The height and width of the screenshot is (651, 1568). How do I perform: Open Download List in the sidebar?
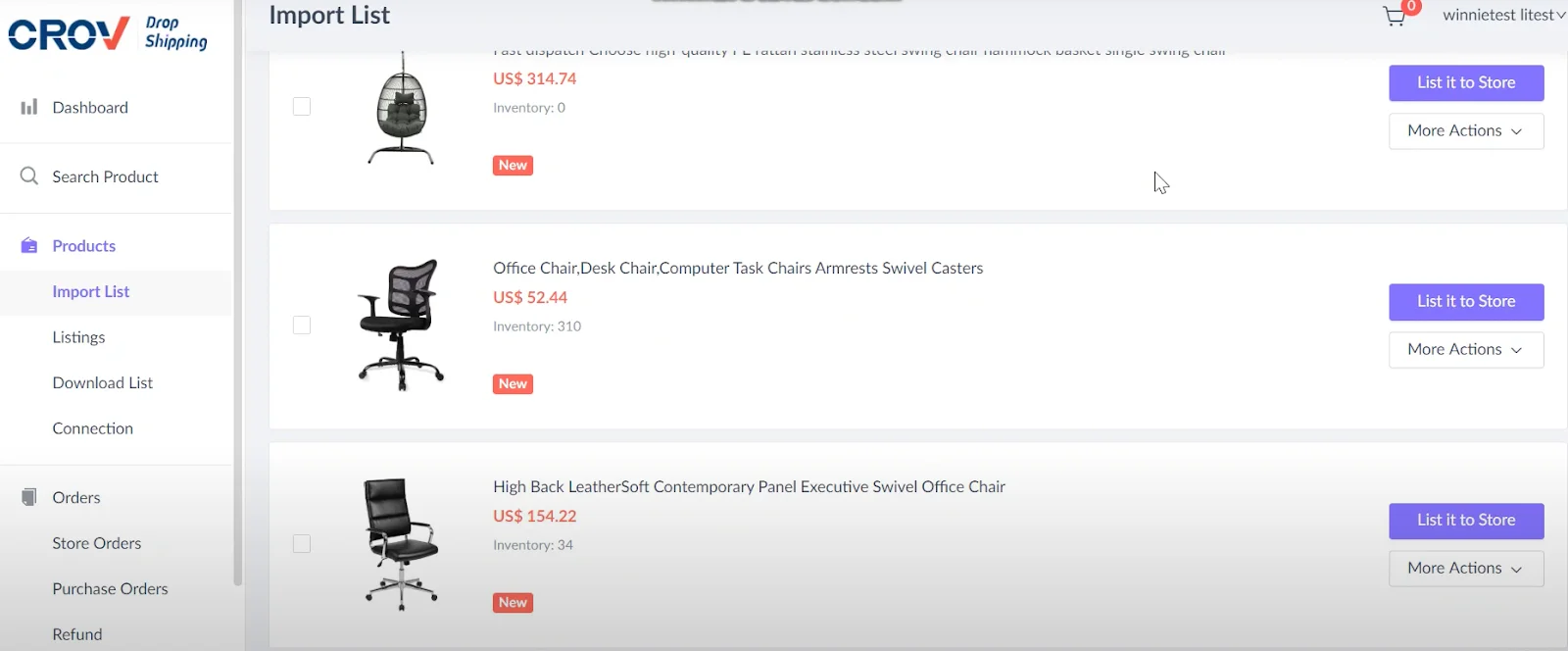pyautogui.click(x=102, y=383)
